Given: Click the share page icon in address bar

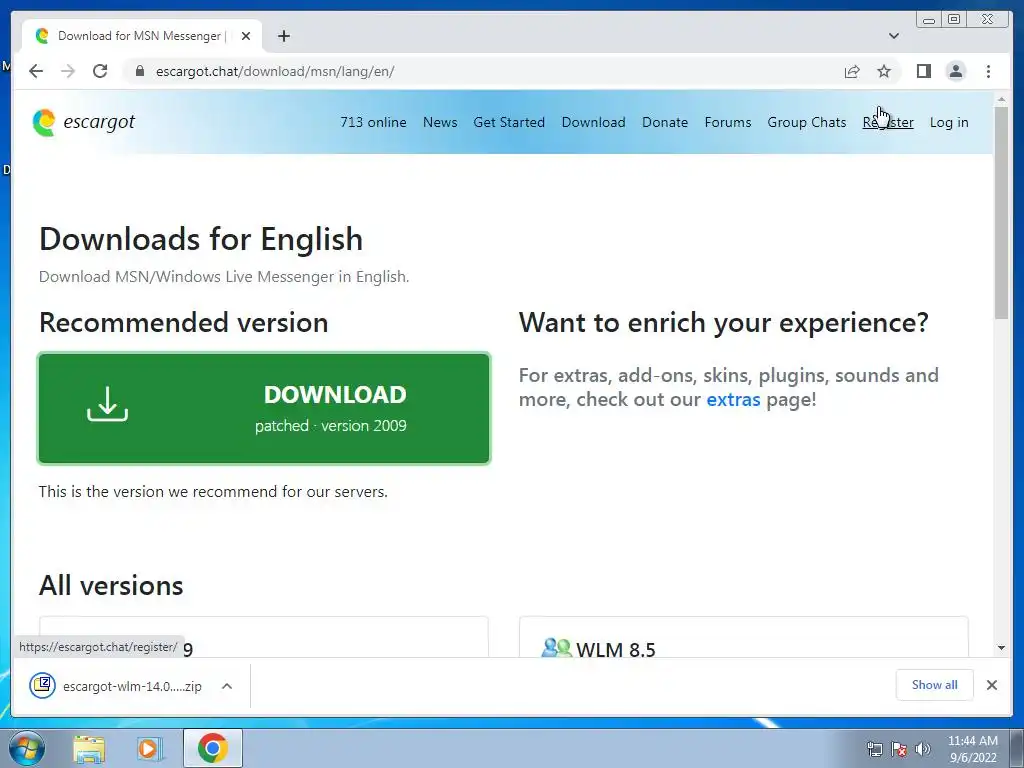Looking at the screenshot, I should (852, 71).
